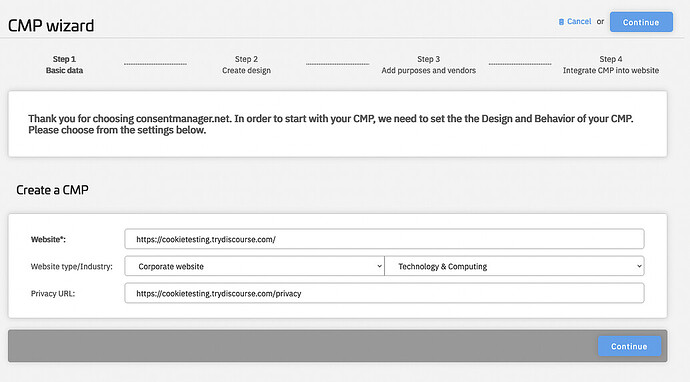
Task: Click the 'Create a CMP' heading
Action: (x=52, y=190)
